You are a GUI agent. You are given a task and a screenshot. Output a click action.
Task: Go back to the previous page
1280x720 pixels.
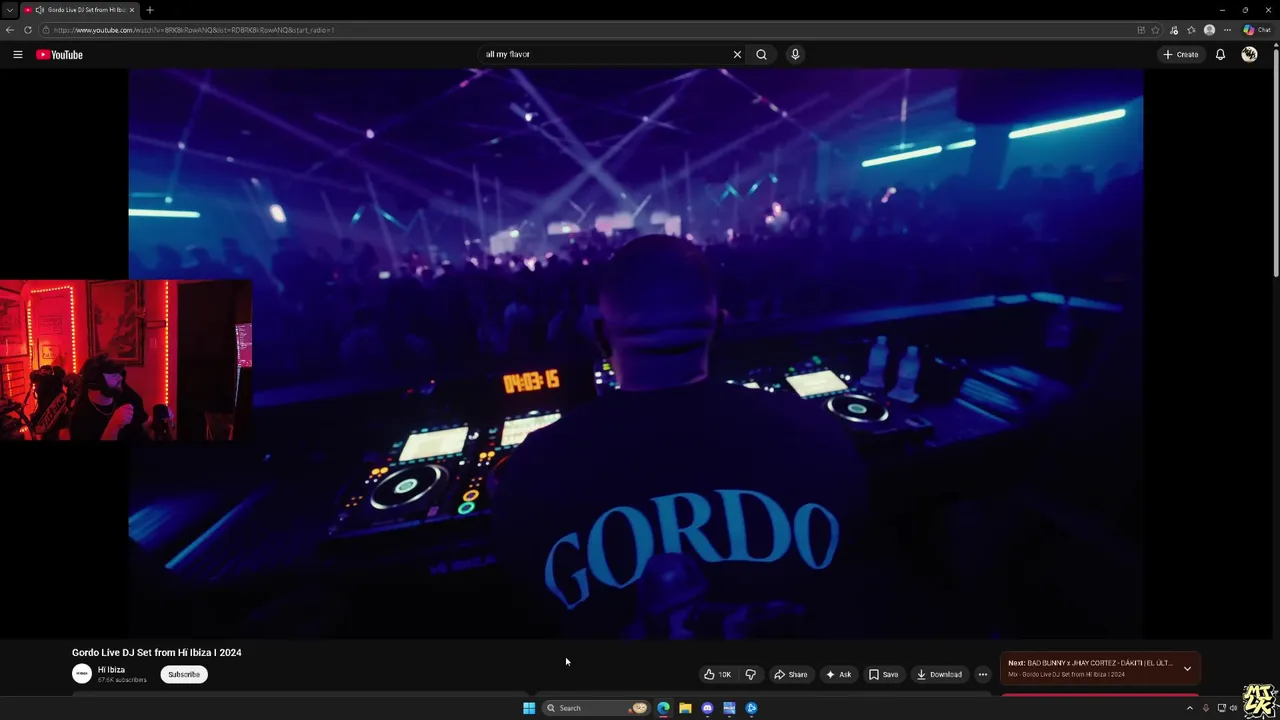[10, 30]
